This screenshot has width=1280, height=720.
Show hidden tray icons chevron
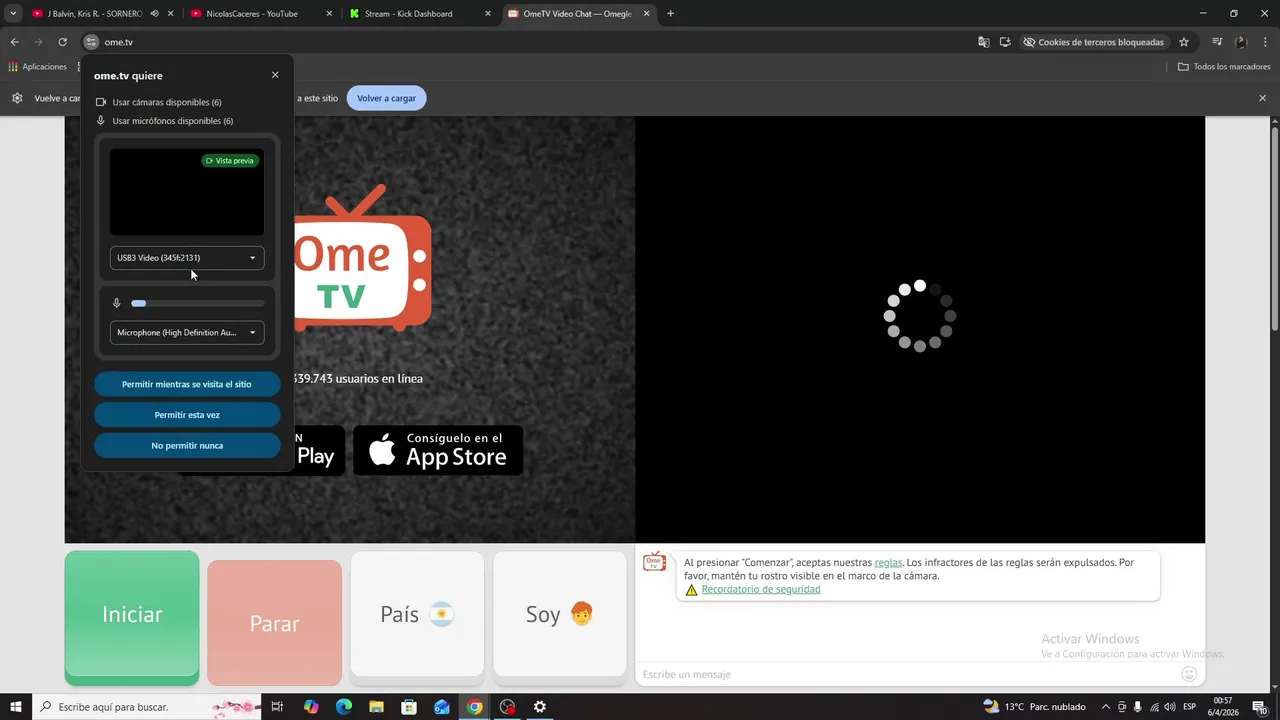click(1105, 707)
